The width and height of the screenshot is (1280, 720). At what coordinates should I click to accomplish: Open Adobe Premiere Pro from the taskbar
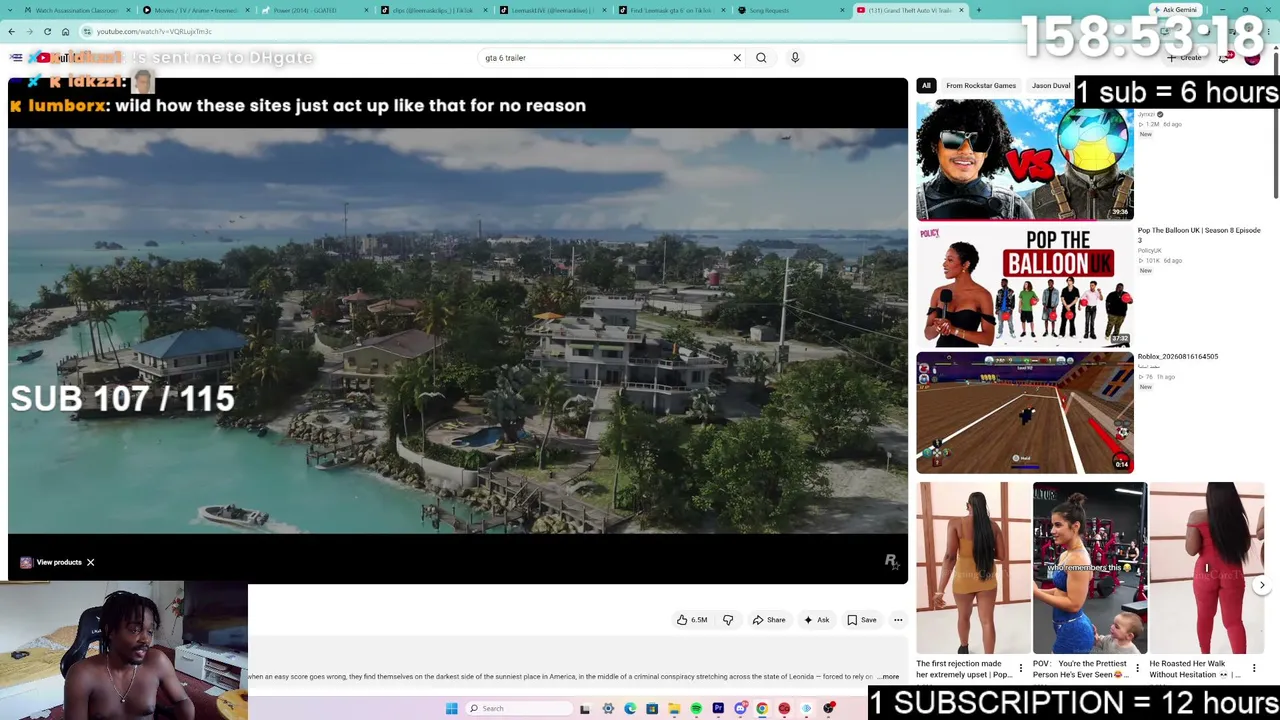[x=718, y=709]
